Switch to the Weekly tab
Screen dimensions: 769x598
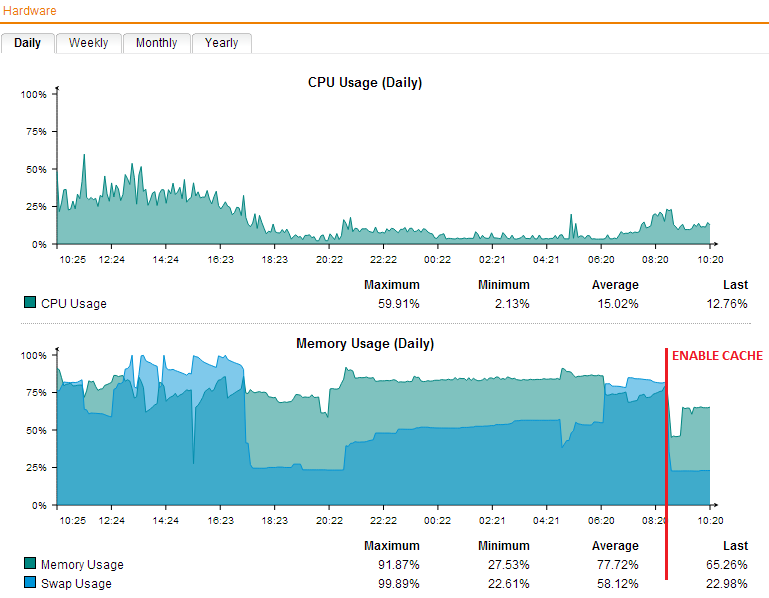click(x=89, y=43)
